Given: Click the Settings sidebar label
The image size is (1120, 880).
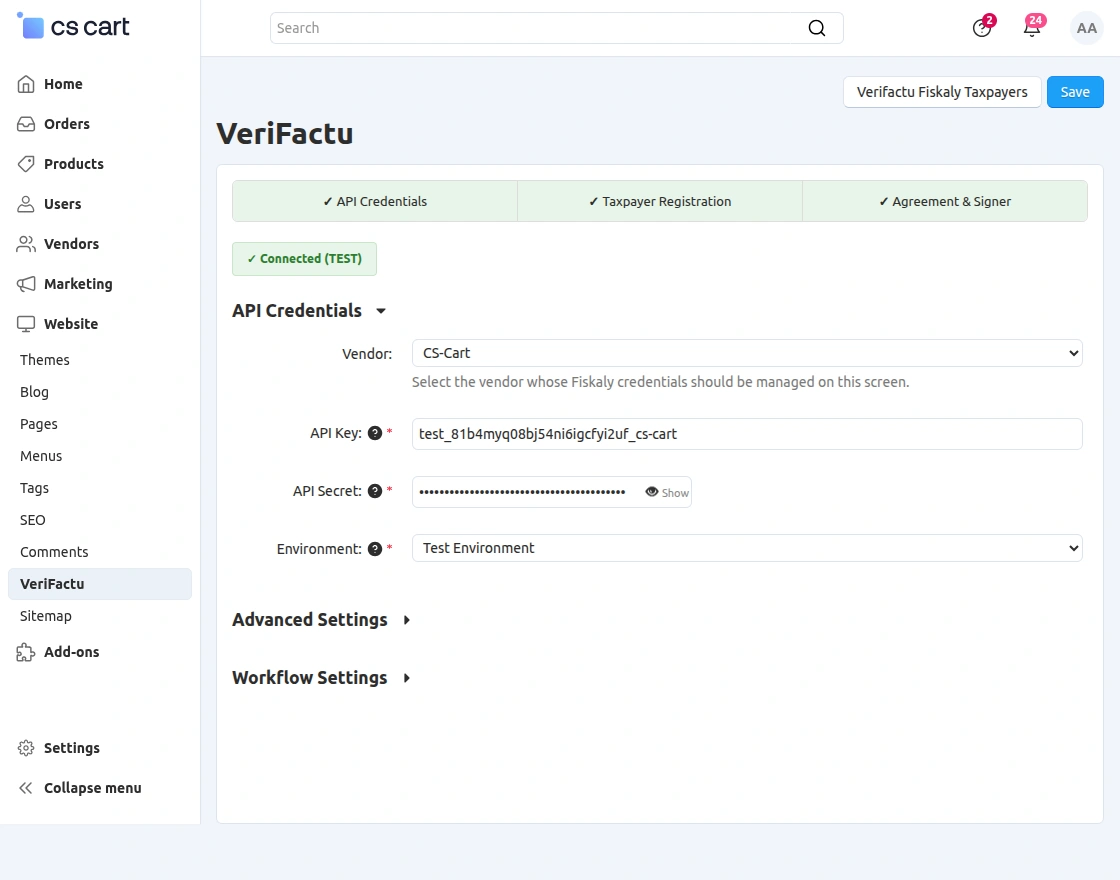Looking at the screenshot, I should coord(72,748).
